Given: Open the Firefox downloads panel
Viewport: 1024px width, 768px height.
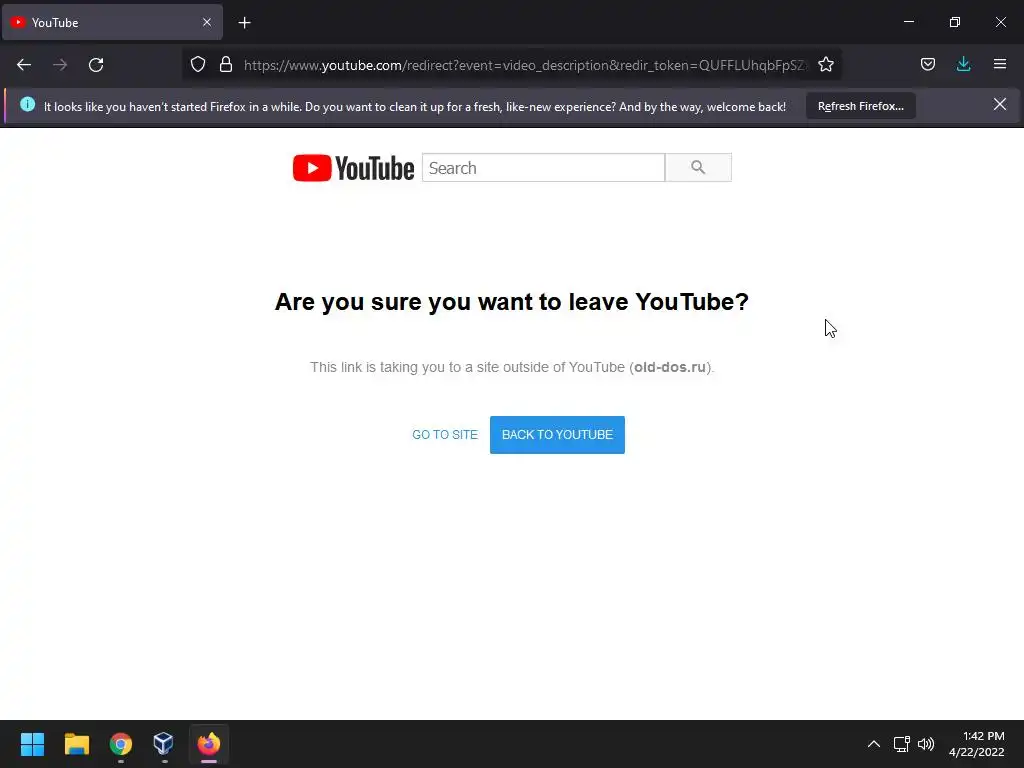Looking at the screenshot, I should 963,64.
